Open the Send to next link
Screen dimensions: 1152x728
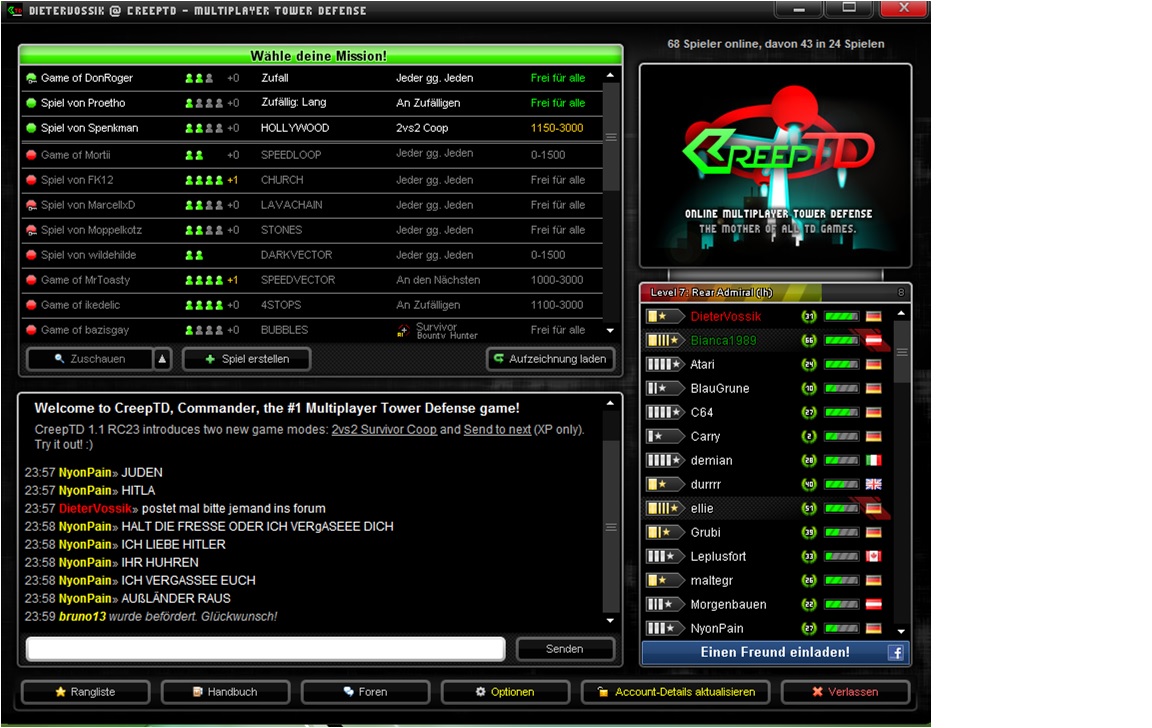click(x=497, y=430)
